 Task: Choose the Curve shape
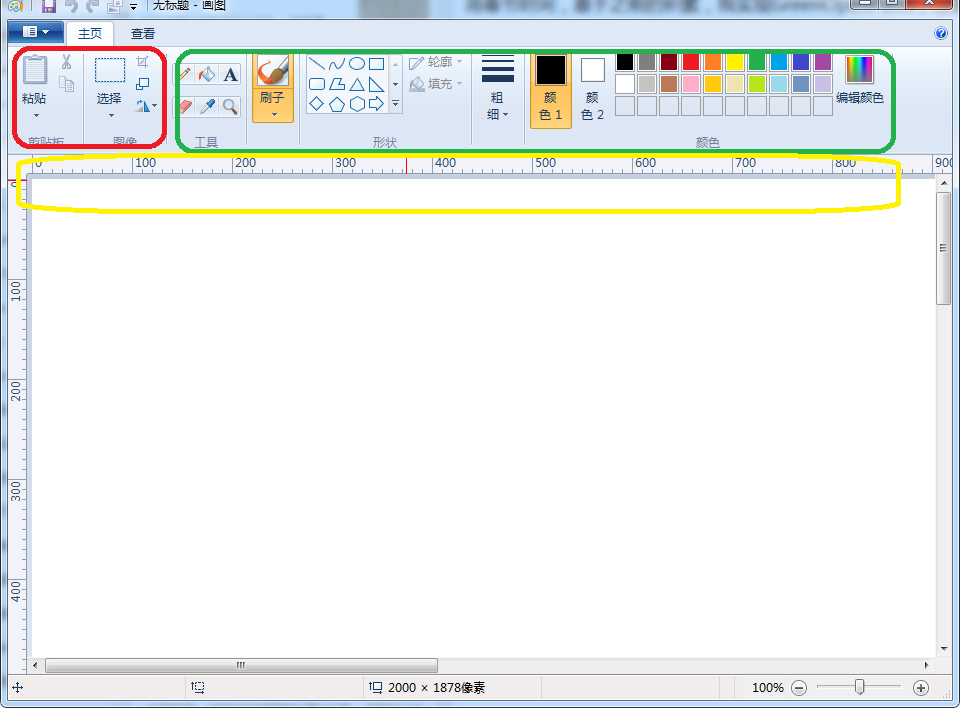[337, 64]
